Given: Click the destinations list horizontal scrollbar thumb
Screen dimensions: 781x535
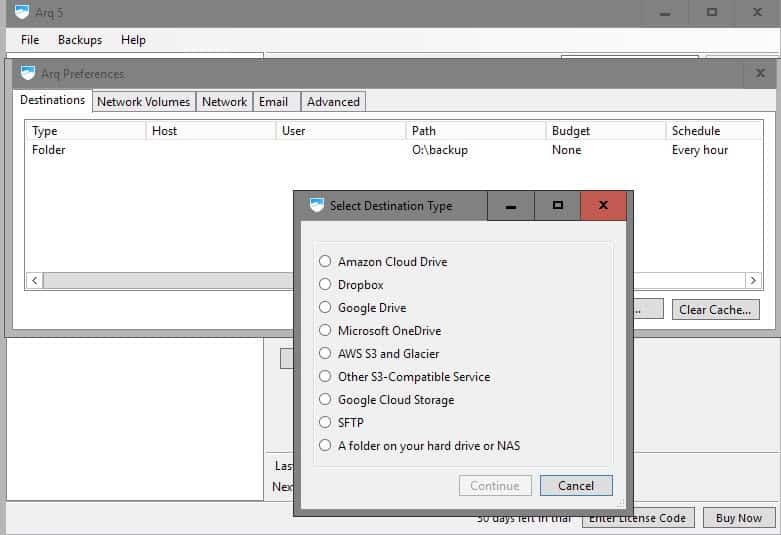Looking at the screenshot, I should coord(168,280).
